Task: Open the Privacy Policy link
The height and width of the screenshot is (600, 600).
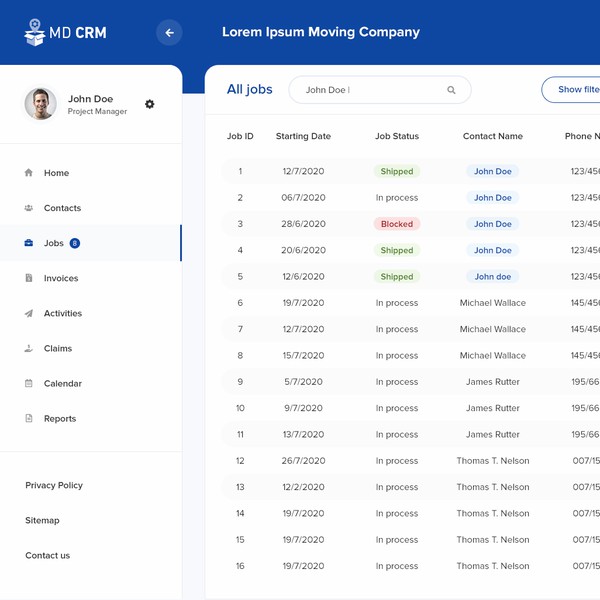Action: [54, 485]
